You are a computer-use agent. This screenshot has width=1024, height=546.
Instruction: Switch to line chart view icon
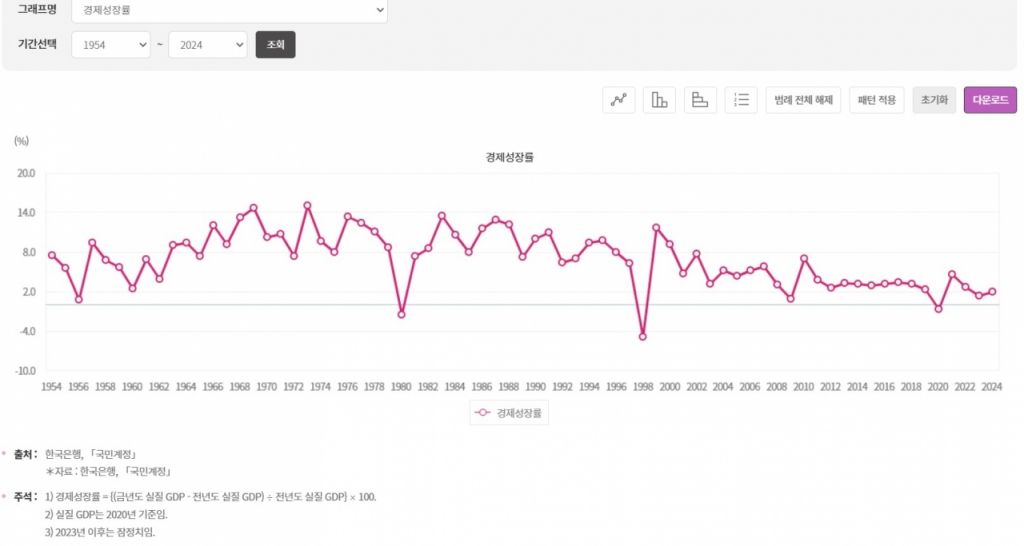pyautogui.click(x=619, y=100)
